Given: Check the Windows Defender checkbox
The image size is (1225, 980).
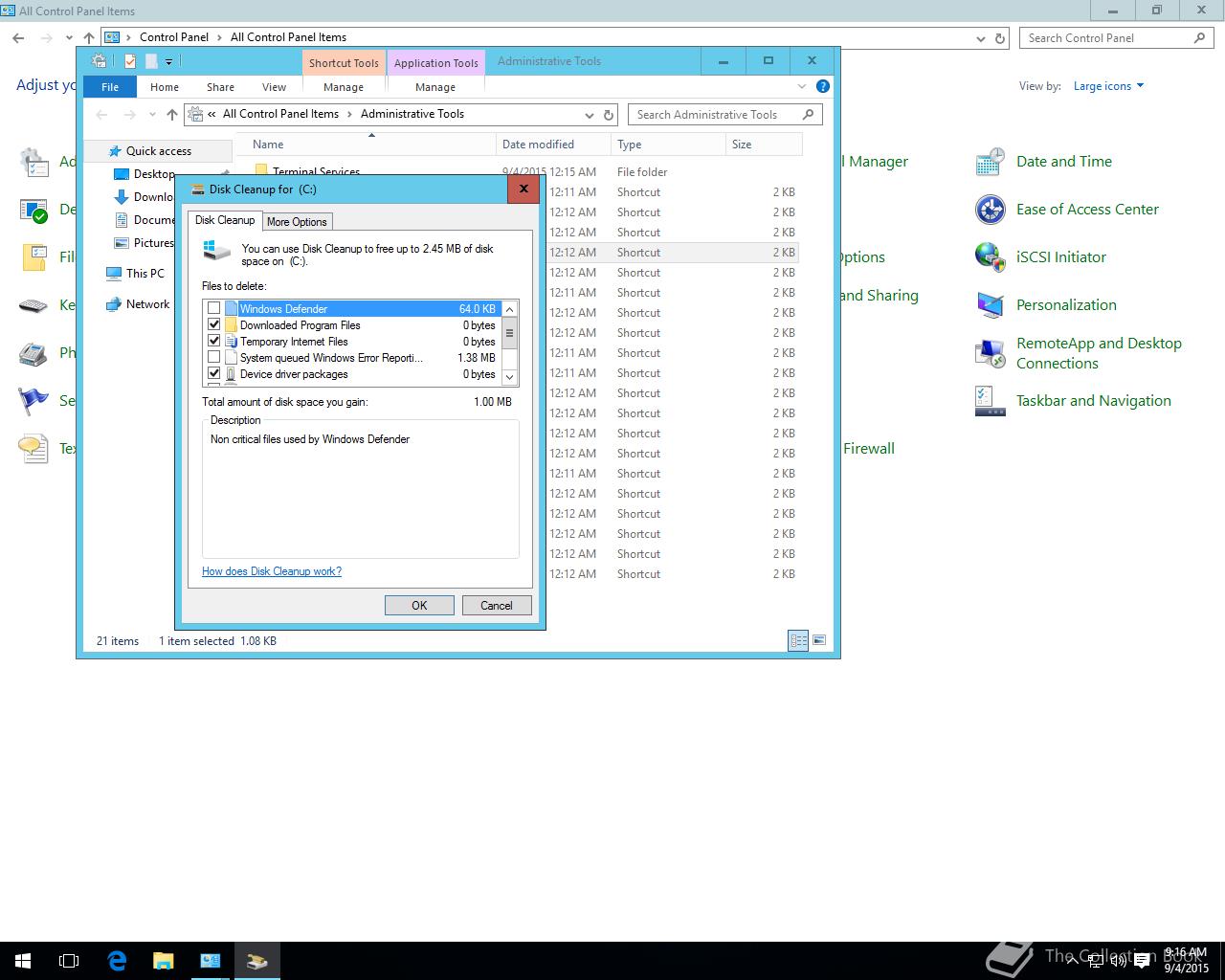Looking at the screenshot, I should 214,308.
